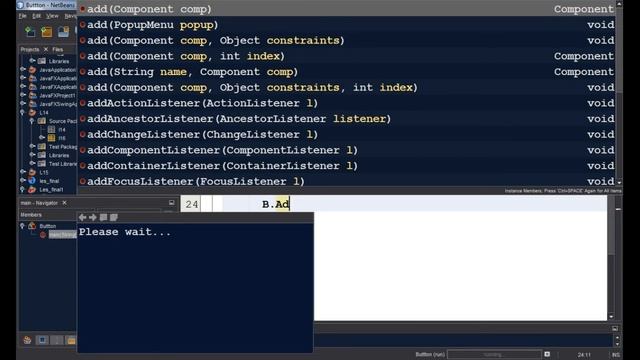The height and width of the screenshot is (360, 640).
Task: Toggle Show Inherited Members filter
Action: [x=27, y=340]
